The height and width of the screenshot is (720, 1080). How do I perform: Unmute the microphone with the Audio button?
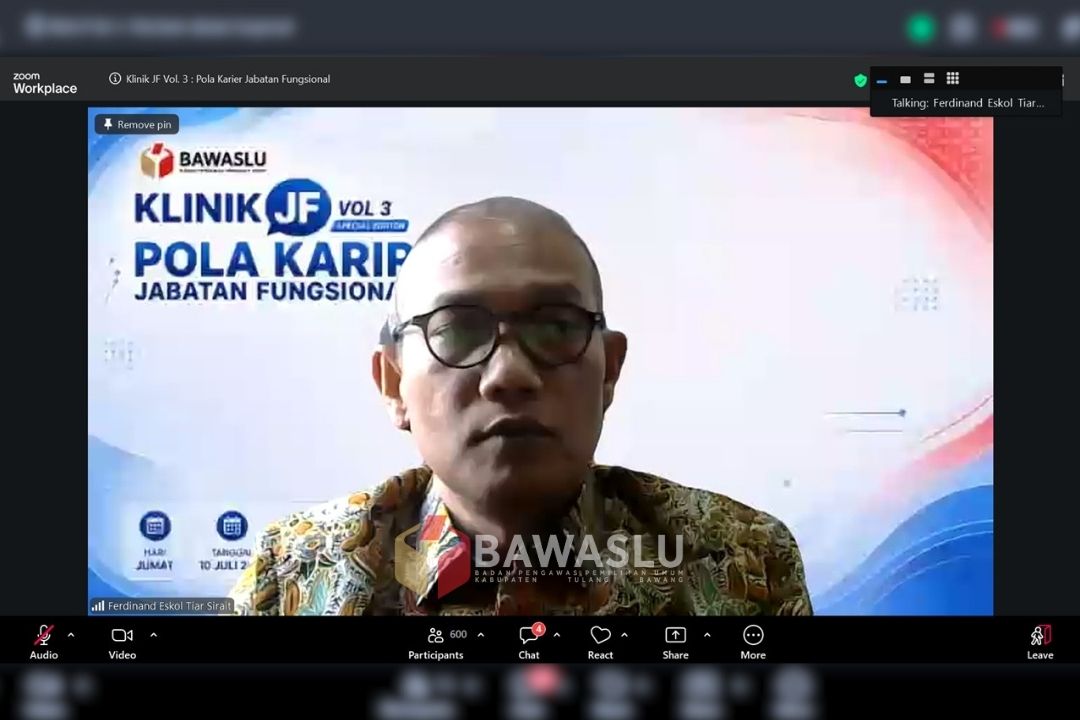tap(43, 642)
